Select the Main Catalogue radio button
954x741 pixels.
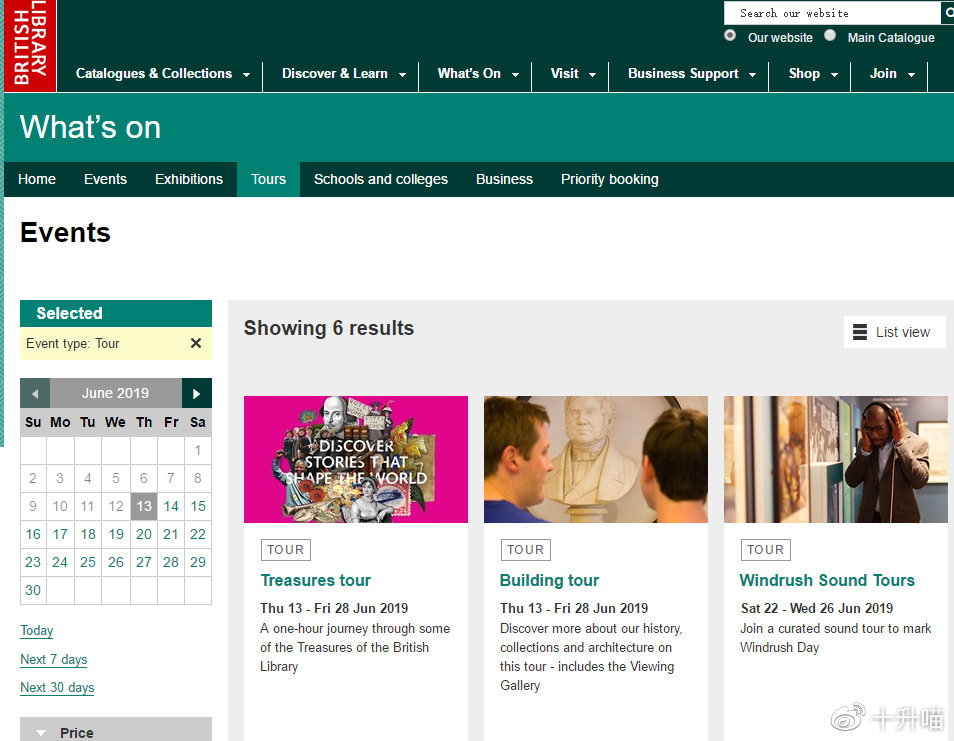tap(830, 35)
